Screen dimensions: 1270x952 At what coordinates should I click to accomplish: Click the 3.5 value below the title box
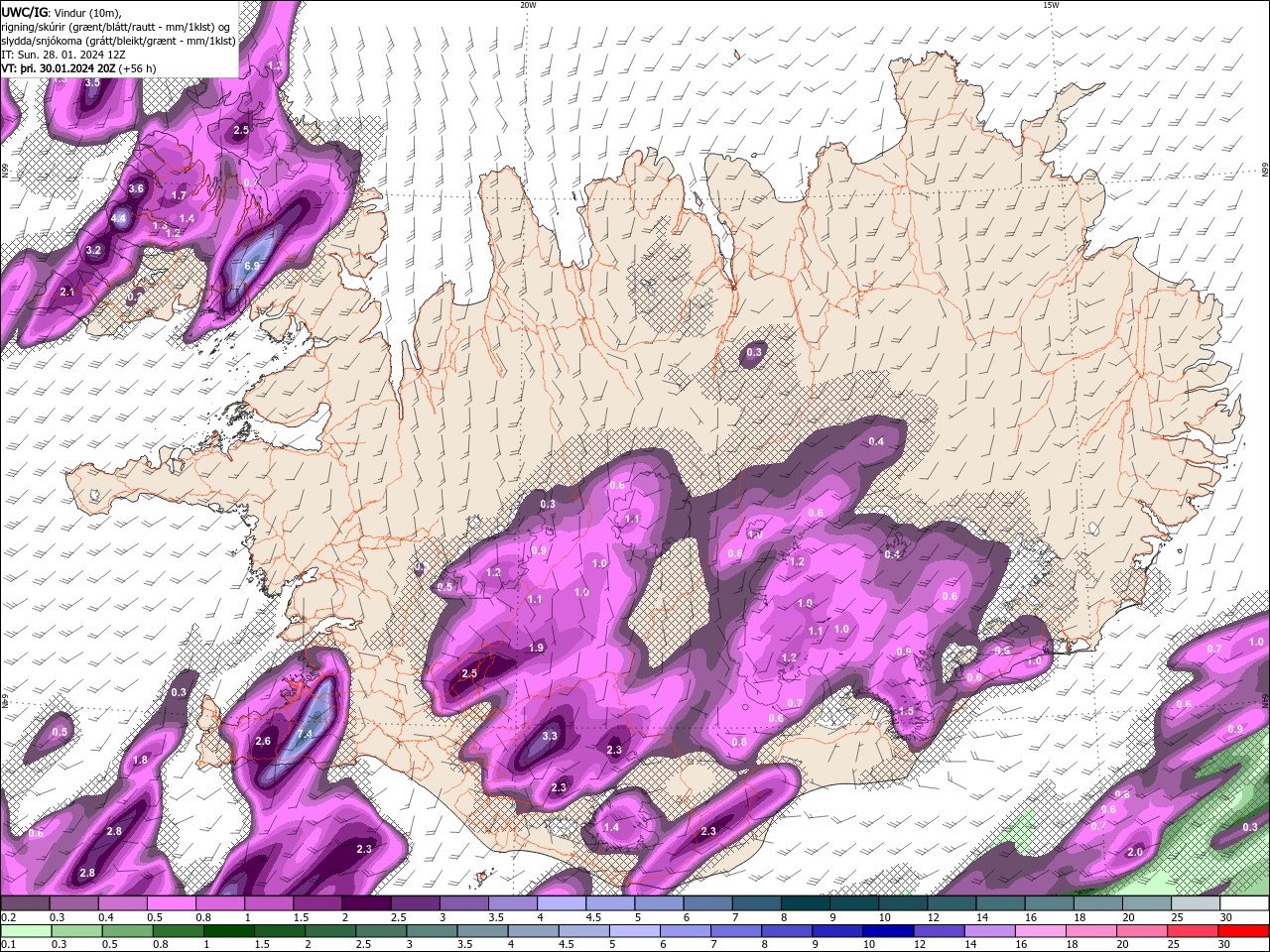[x=92, y=82]
